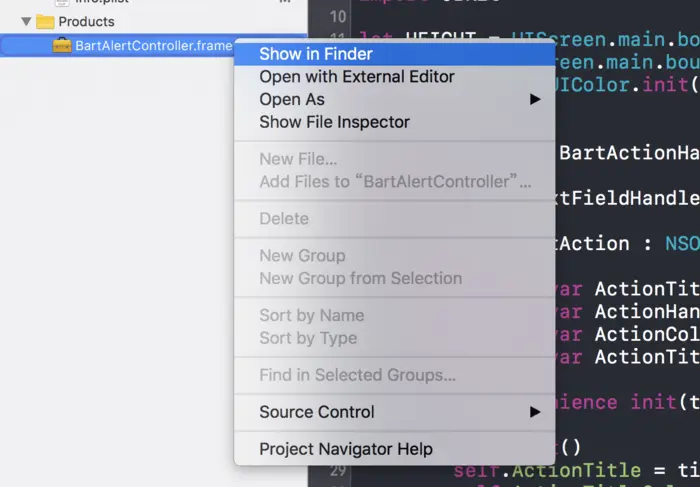Choose Sort by Type

[308, 338]
